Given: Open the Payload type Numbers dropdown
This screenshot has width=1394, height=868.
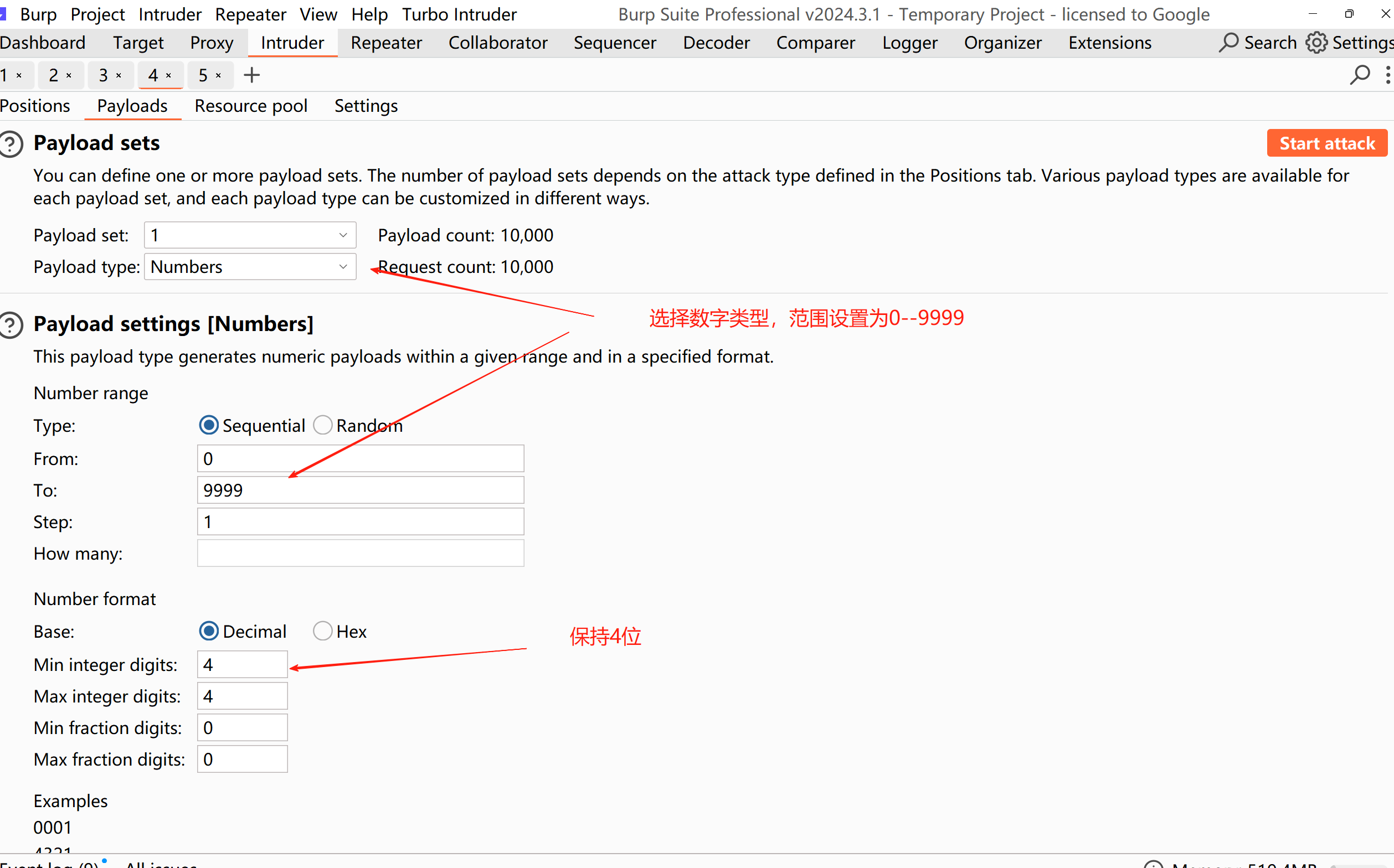Looking at the screenshot, I should [x=250, y=267].
